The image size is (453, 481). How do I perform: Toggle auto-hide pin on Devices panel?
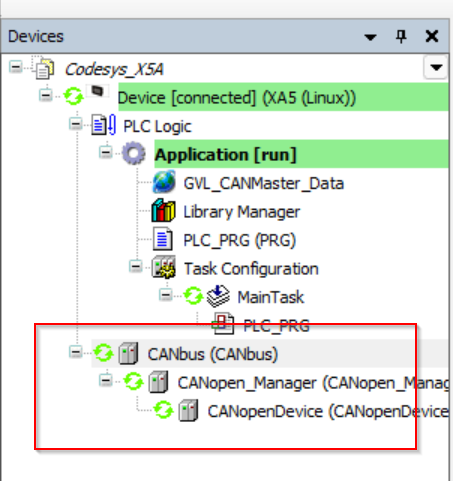(x=401, y=36)
